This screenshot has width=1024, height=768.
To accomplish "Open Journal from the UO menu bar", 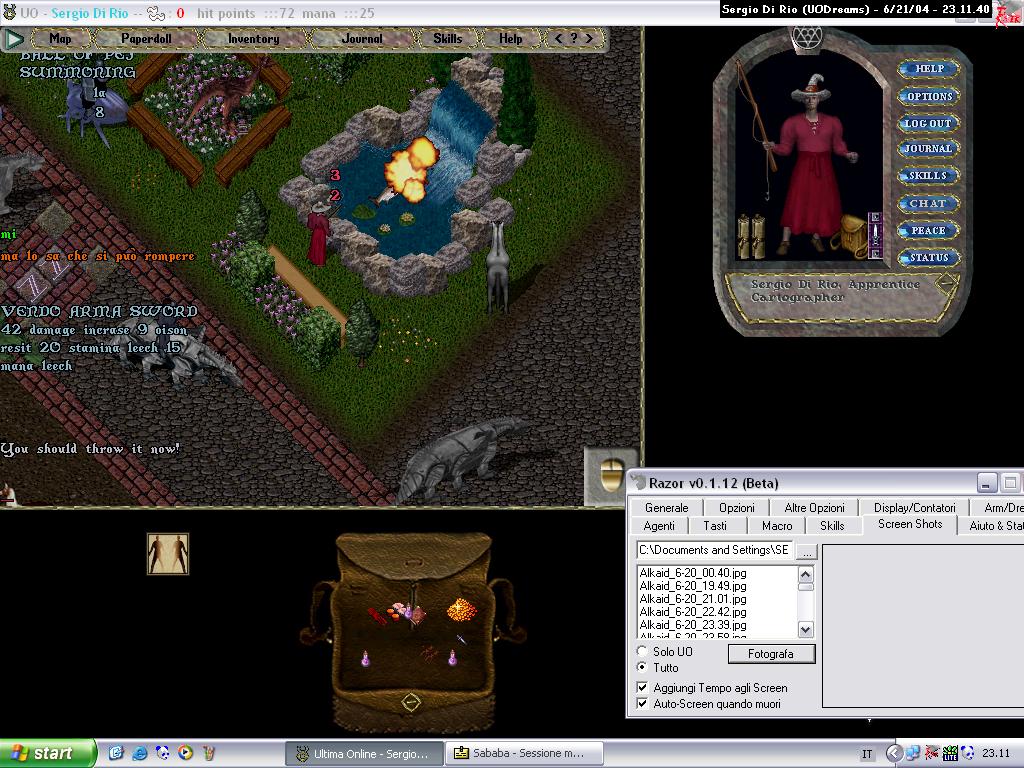I will [x=362, y=39].
